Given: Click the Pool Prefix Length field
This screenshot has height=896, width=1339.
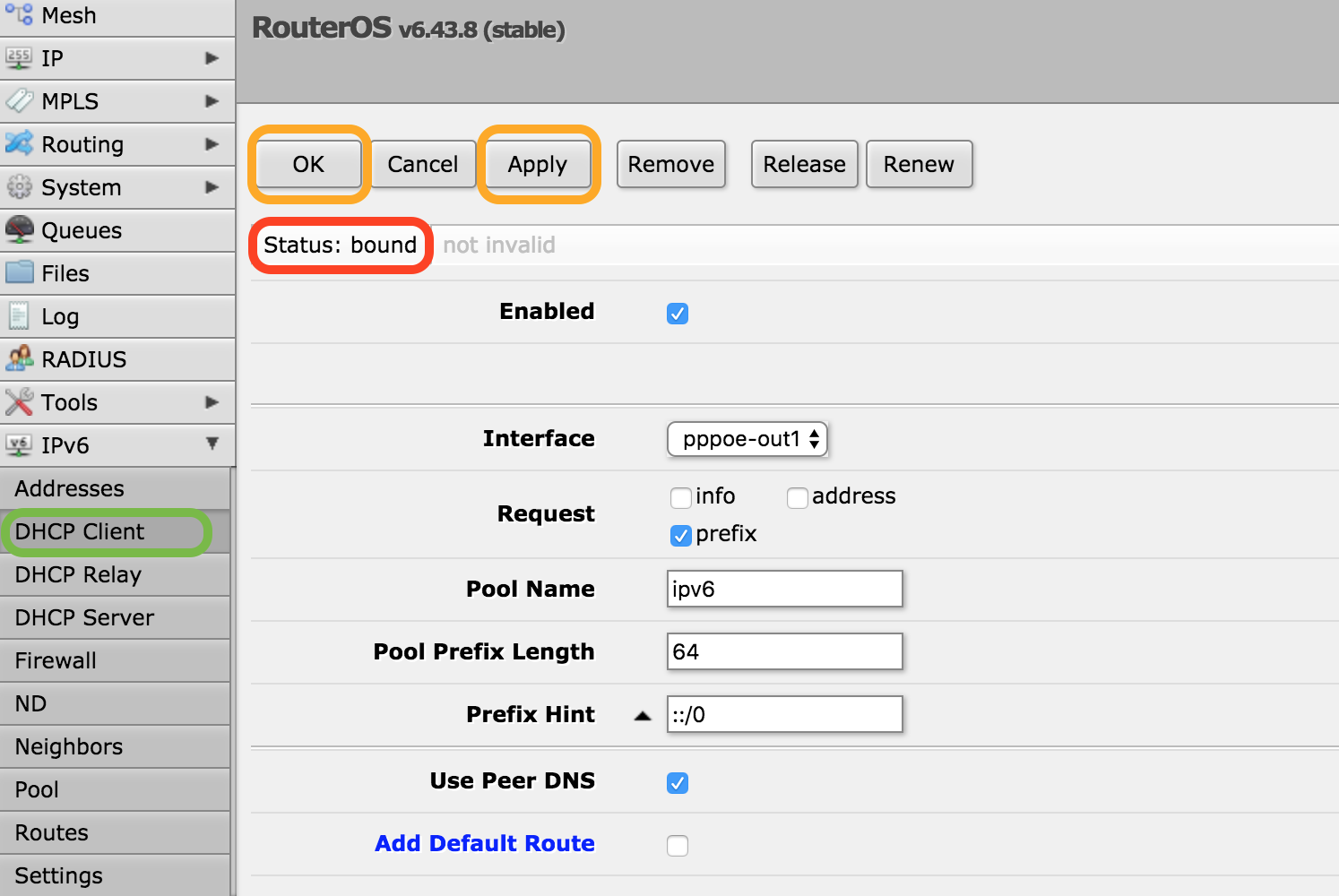Looking at the screenshot, I should pos(785,651).
